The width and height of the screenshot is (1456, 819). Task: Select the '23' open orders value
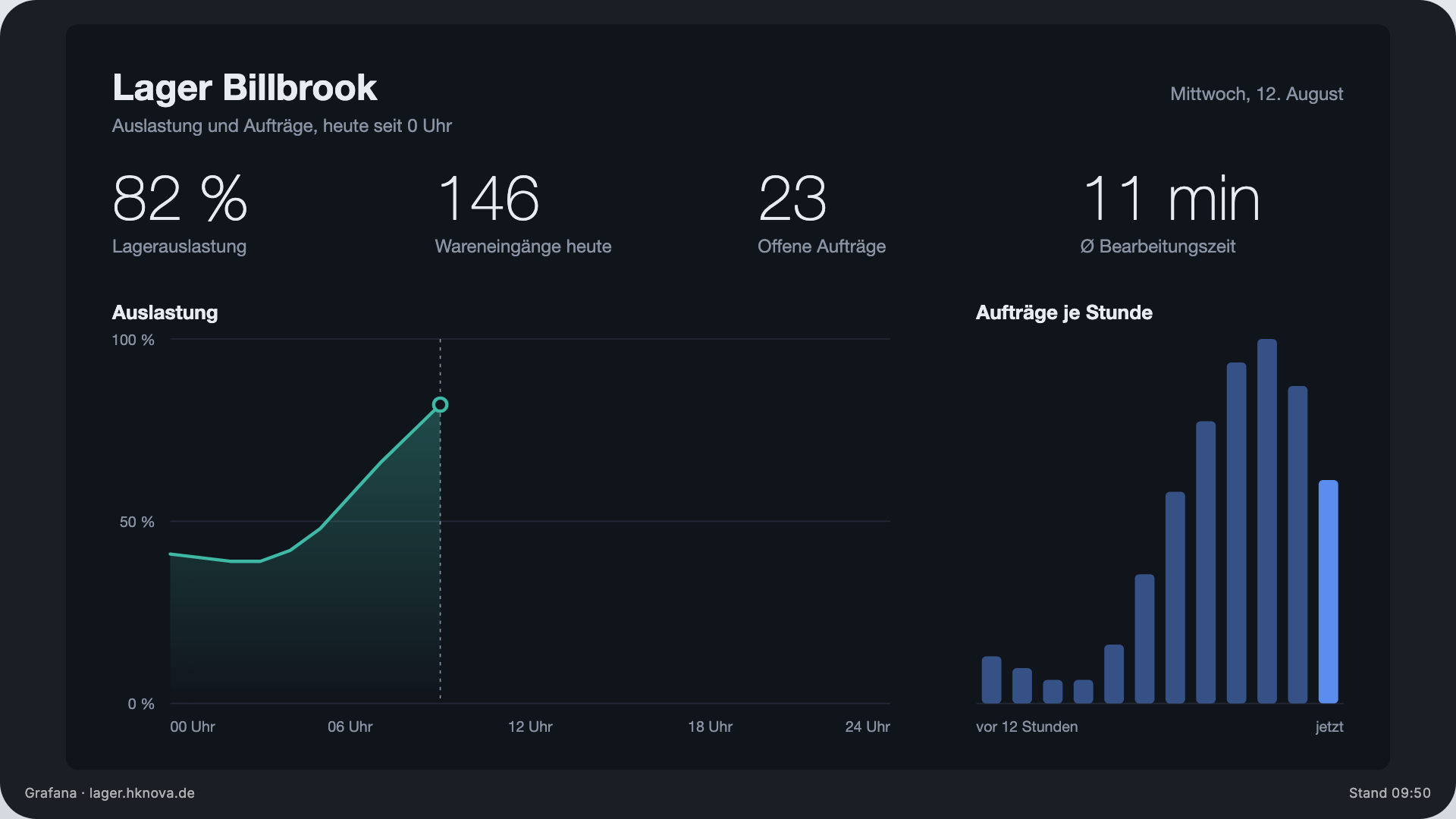792,199
